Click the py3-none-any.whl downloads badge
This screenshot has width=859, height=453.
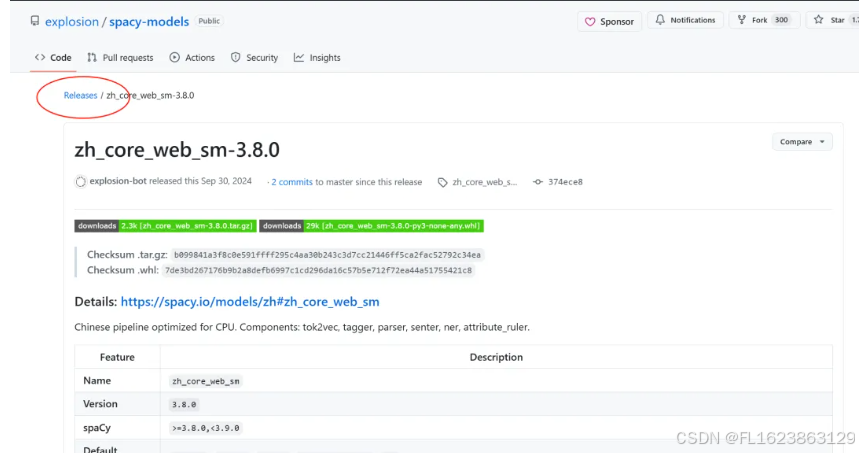[371, 226]
